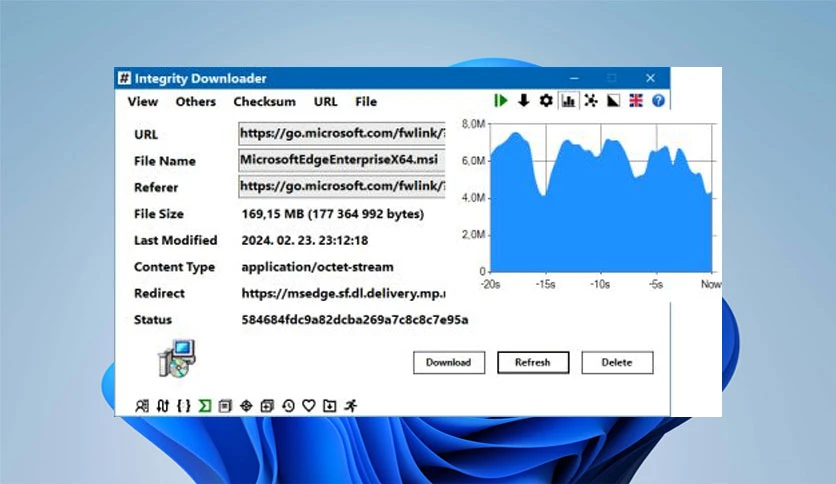Open help with the blue question mark
This screenshot has height=484, width=836.
pyautogui.click(x=658, y=100)
